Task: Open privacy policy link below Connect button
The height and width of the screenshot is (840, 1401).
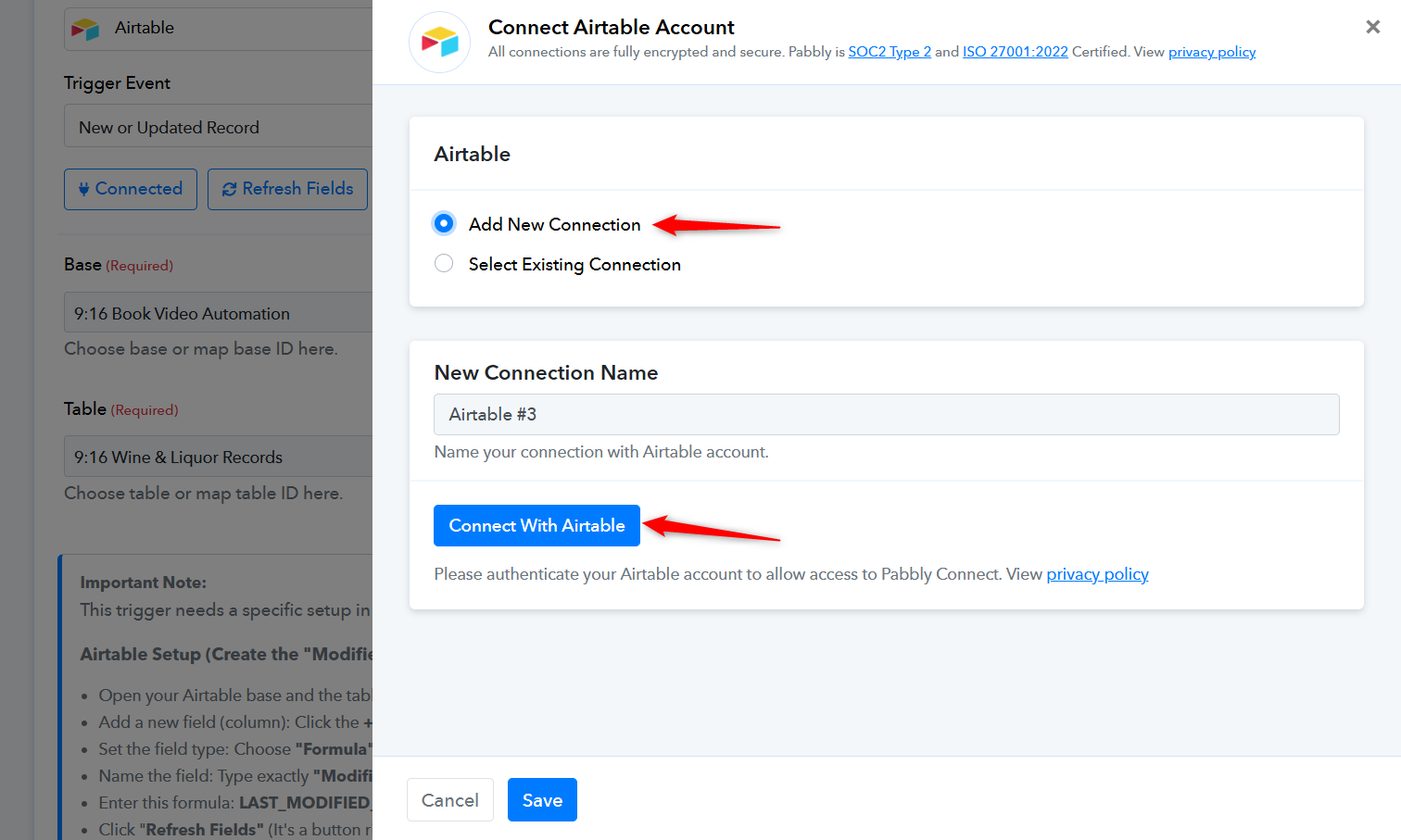Action: [x=1097, y=574]
